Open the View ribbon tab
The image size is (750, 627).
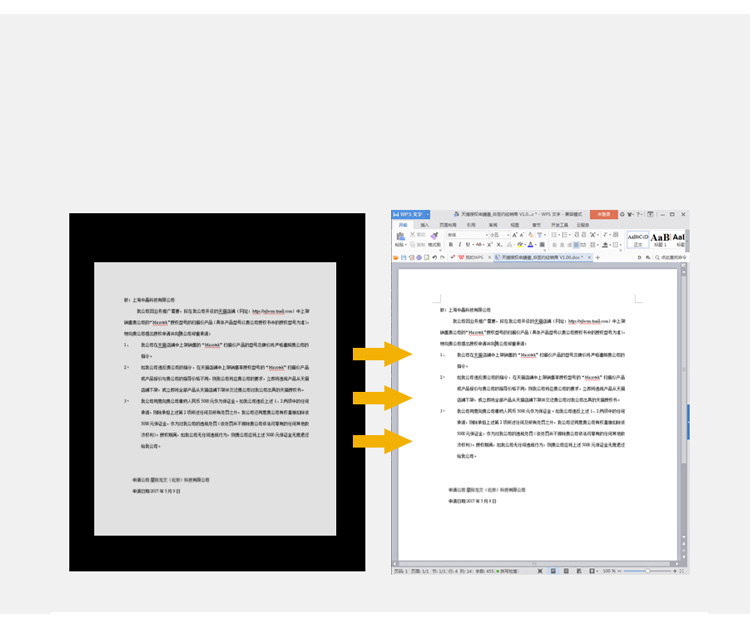tap(515, 225)
